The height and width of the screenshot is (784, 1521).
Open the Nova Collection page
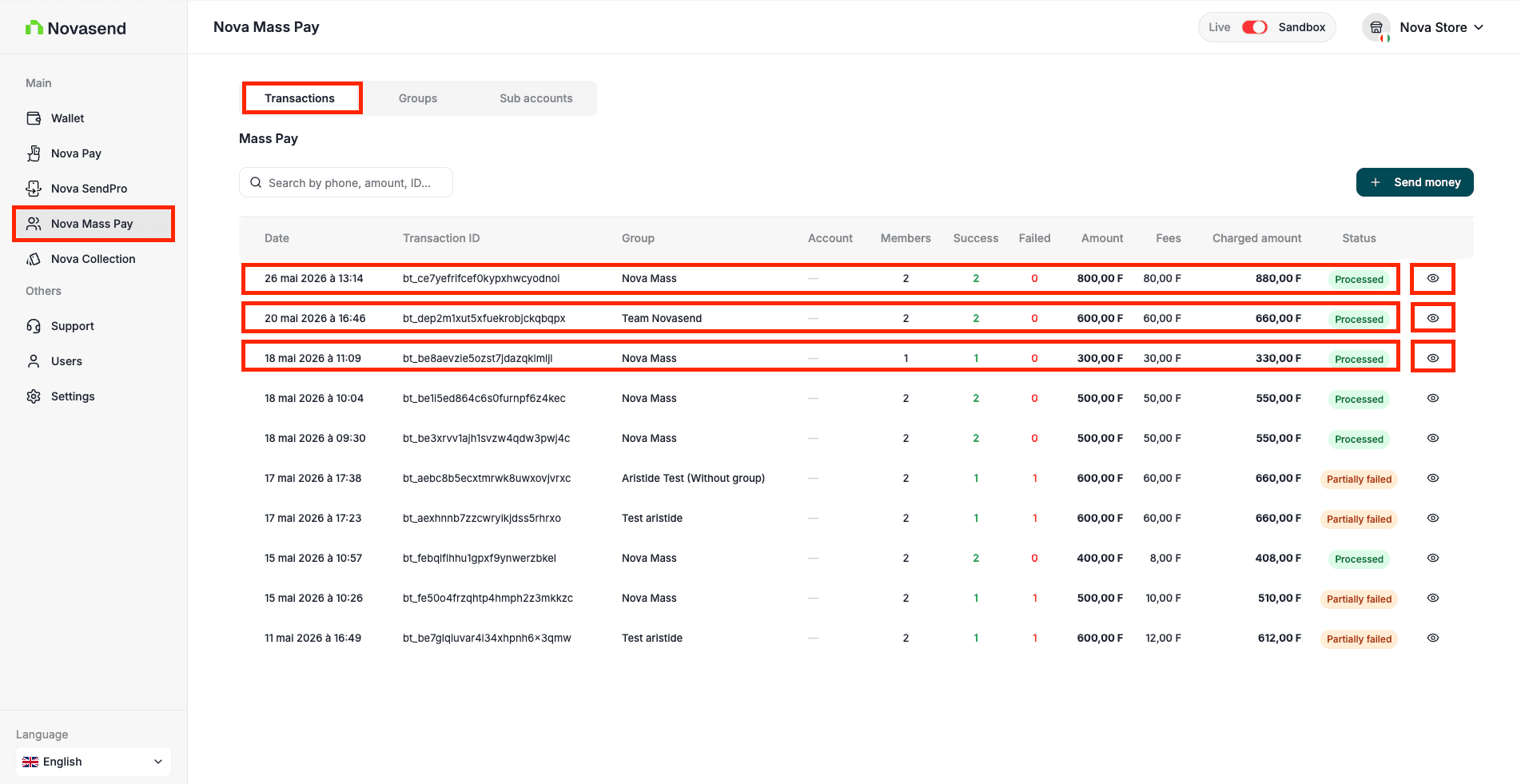(x=94, y=259)
